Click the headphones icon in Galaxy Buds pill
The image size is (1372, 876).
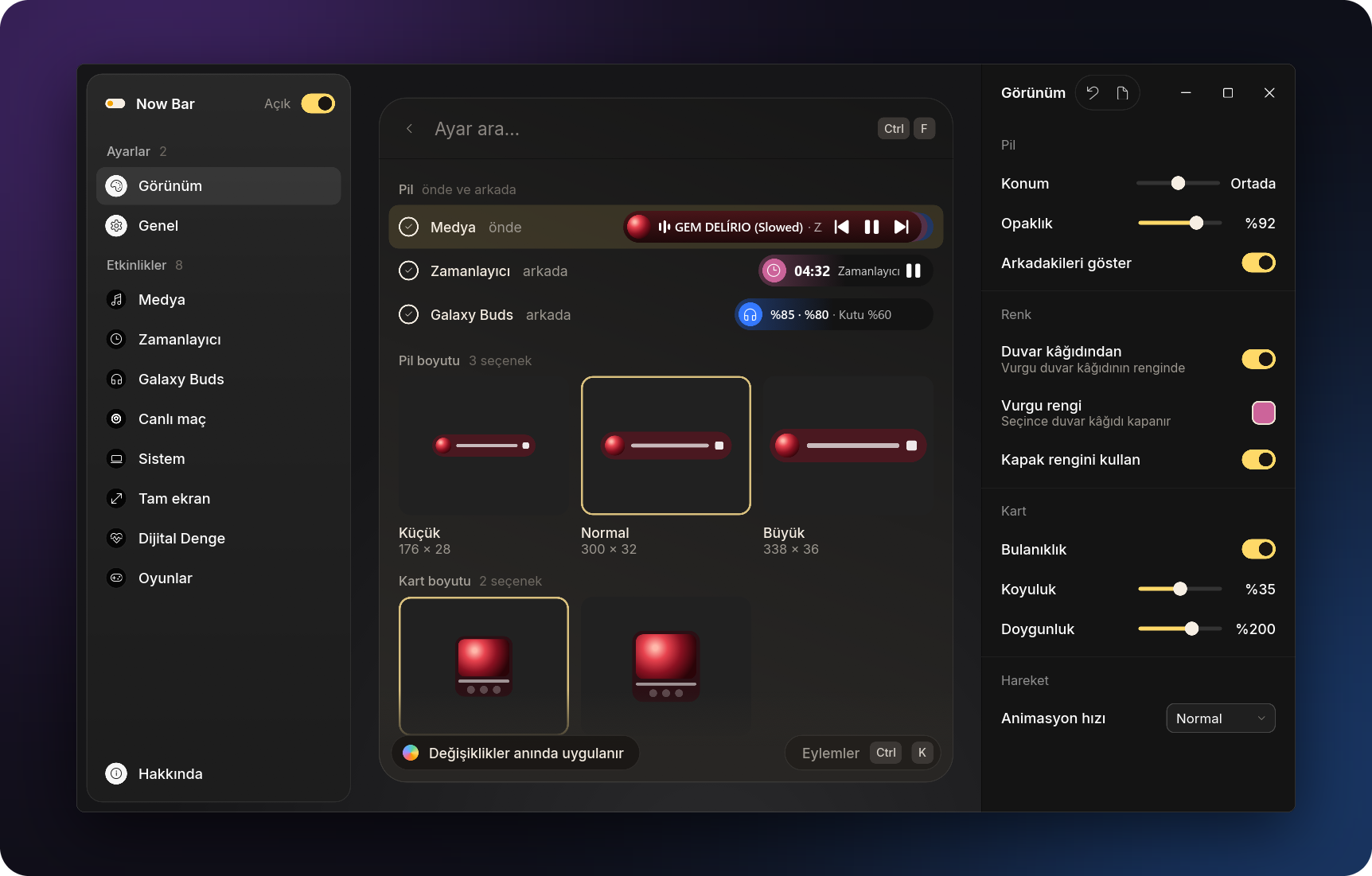pyautogui.click(x=750, y=315)
